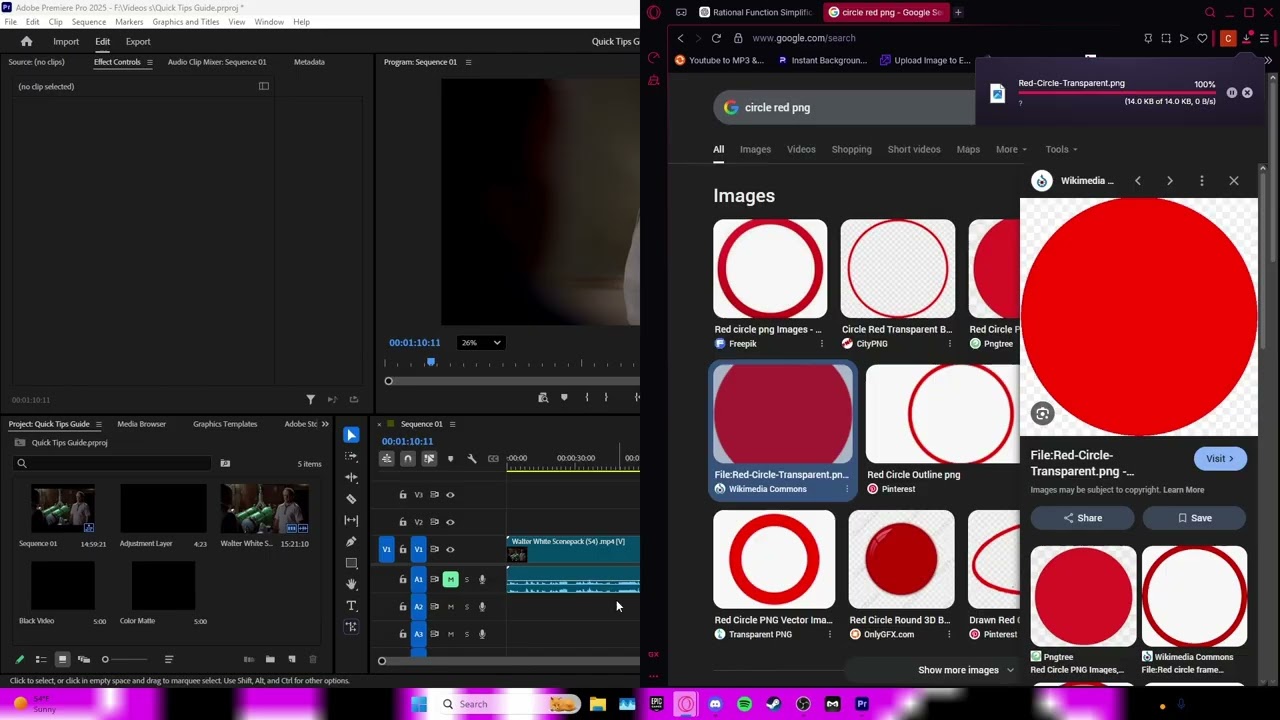This screenshot has height=720, width=1280.
Task: Open the Sequence menu in Premiere
Action: click(89, 22)
